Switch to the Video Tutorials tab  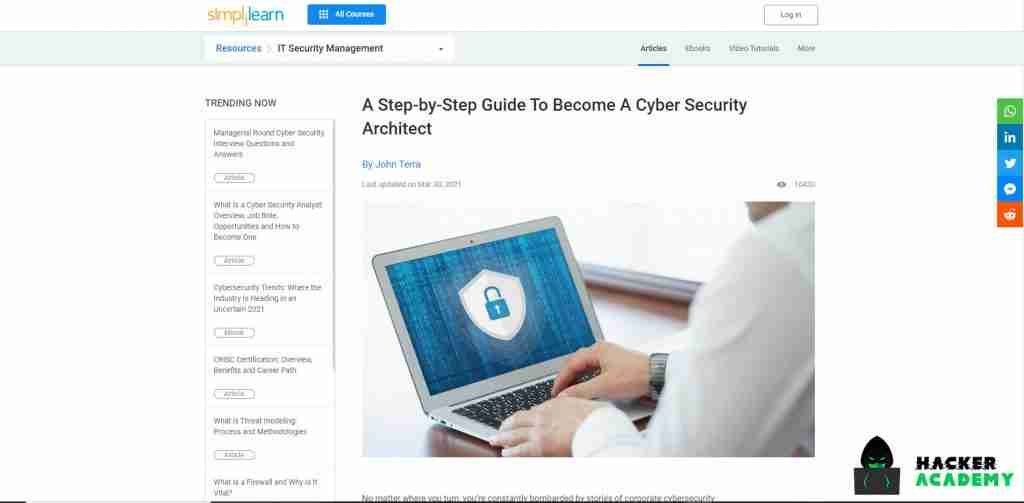click(x=754, y=48)
